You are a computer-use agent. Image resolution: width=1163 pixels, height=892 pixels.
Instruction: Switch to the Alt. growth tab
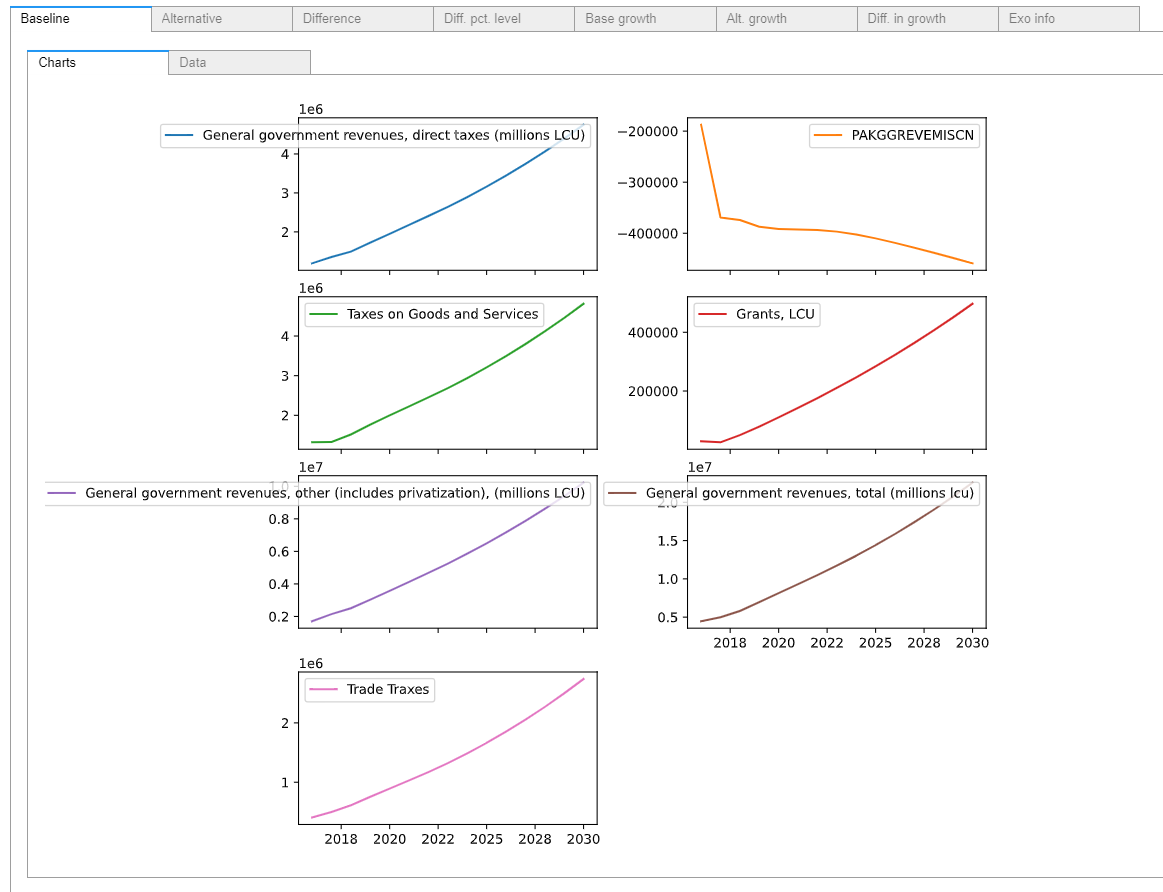[786, 19]
